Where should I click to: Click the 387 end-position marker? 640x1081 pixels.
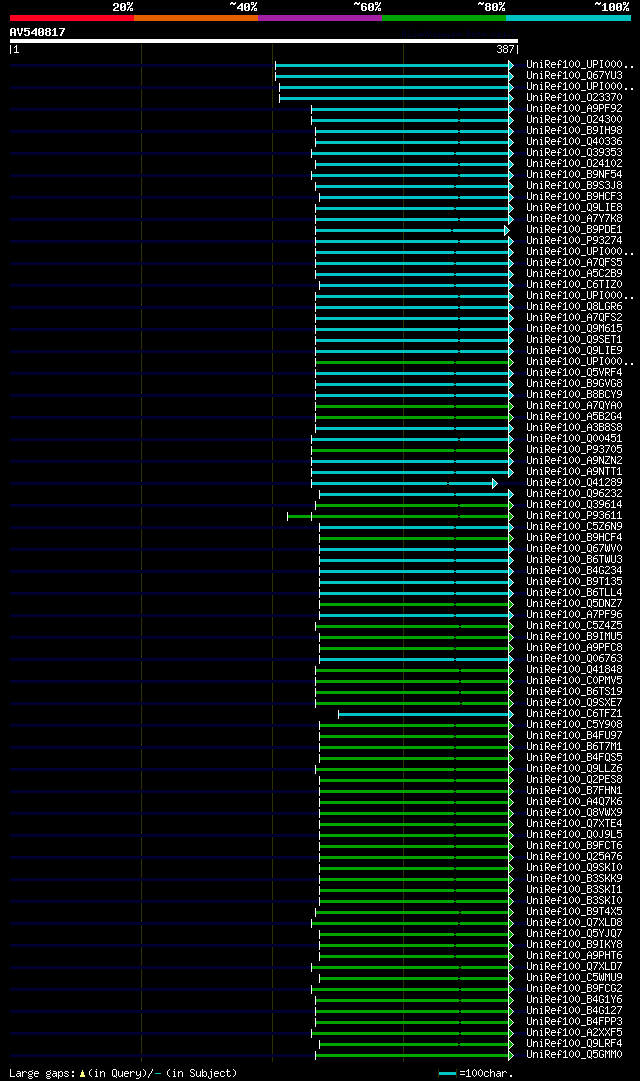506,50
